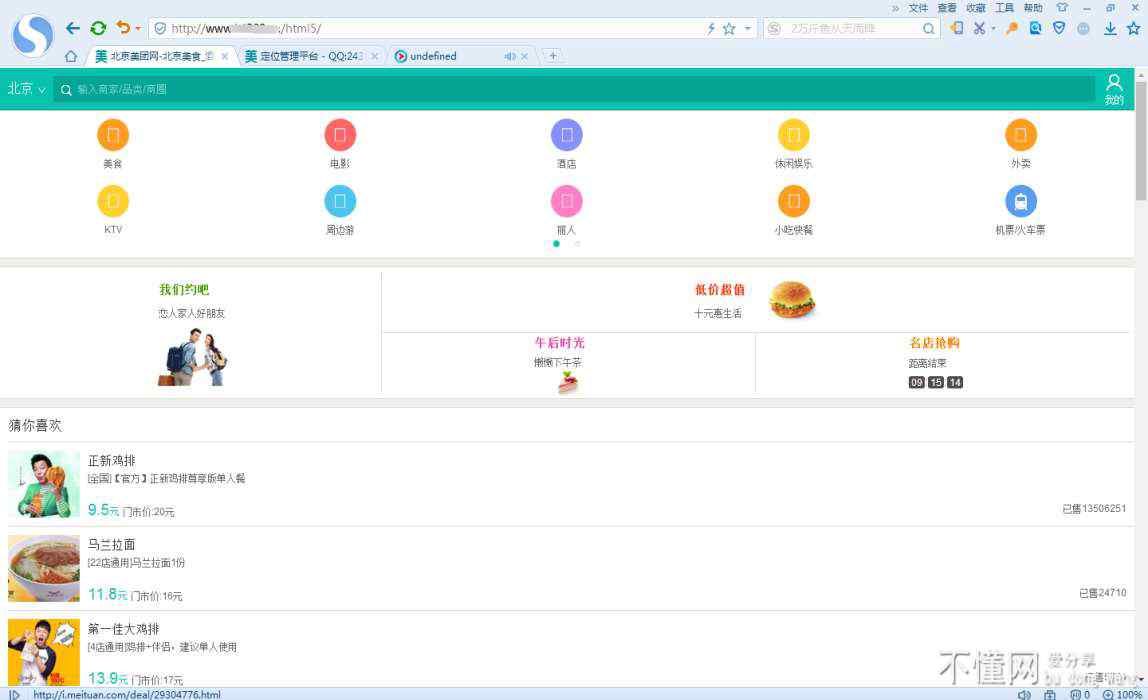1148x700 pixels.
Task: Open the 外卖 takeout category icon
Action: pyautogui.click(x=1020, y=135)
